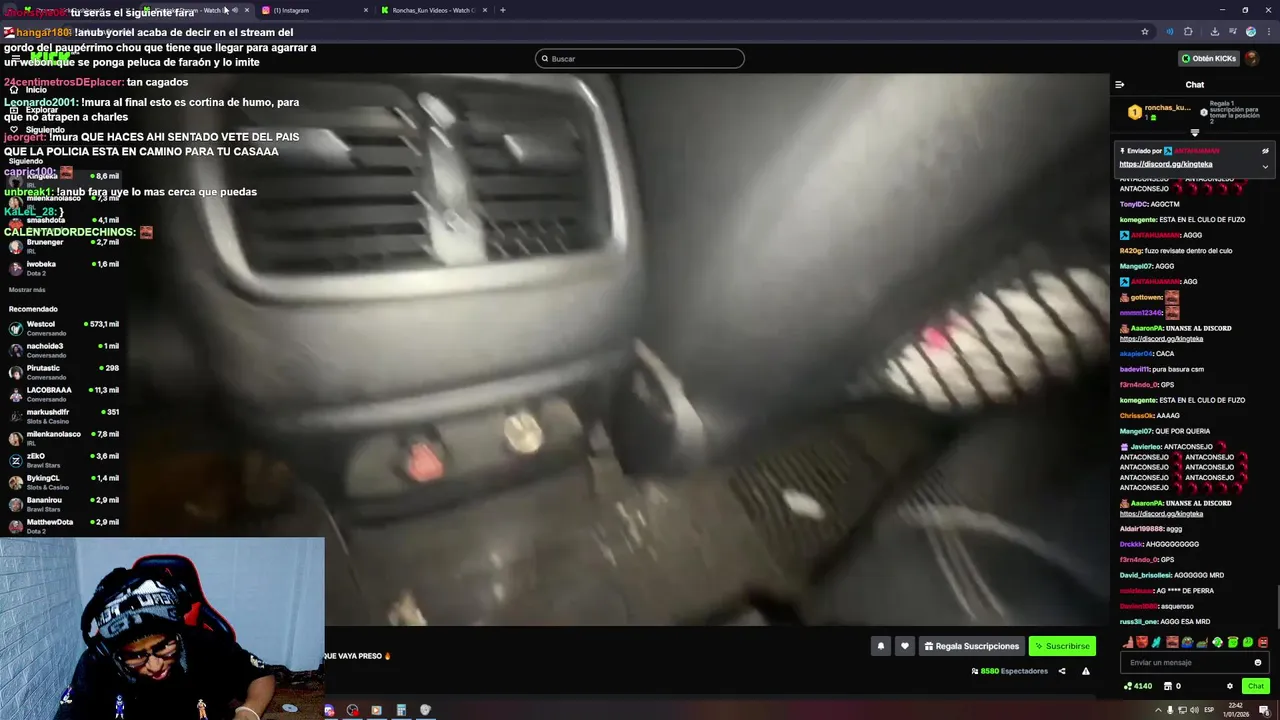Screen dimensions: 1280x720
Task: Open browser profile avatar icon
Action: [1251, 31]
